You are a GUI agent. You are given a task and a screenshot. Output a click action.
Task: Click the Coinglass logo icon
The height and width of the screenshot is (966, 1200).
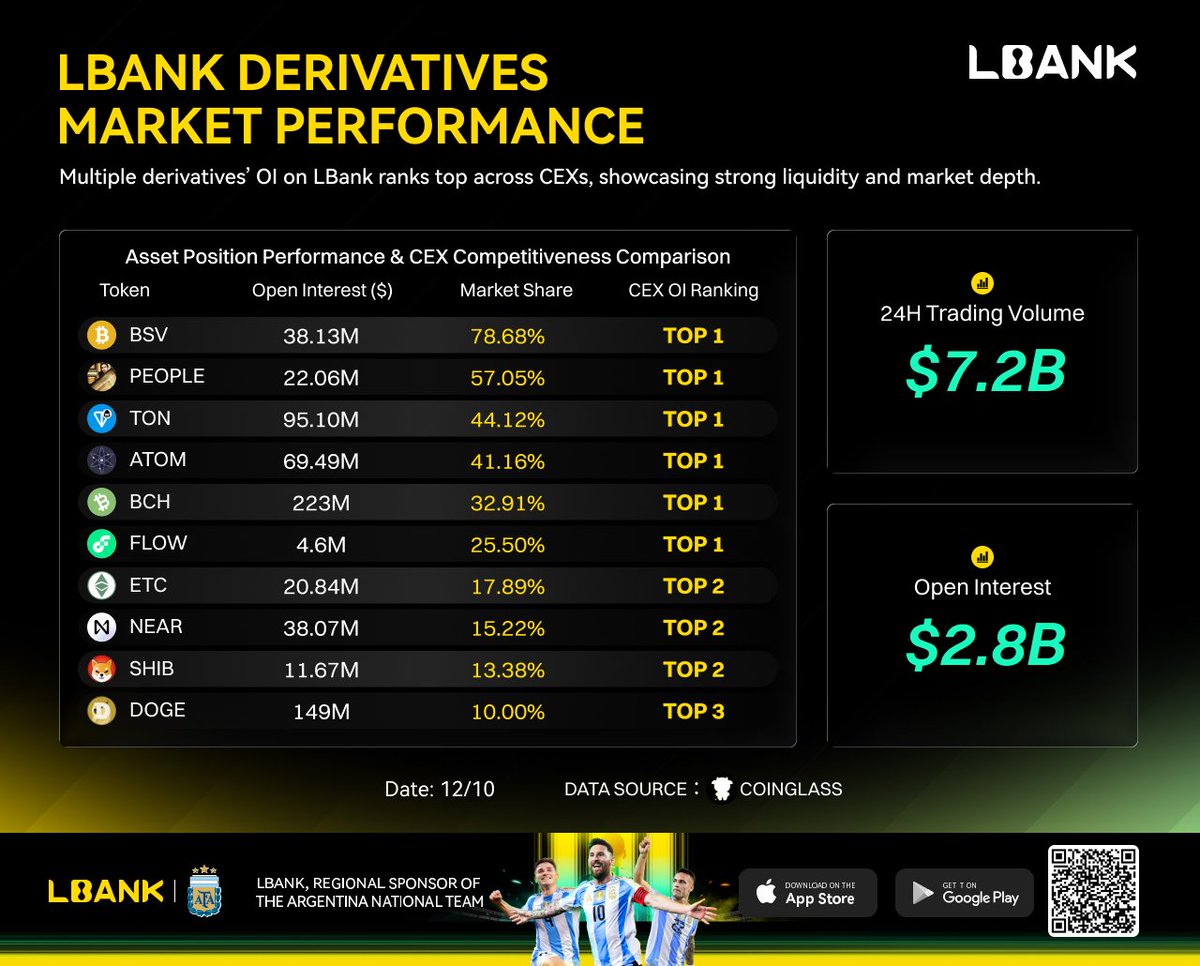[x=721, y=789]
